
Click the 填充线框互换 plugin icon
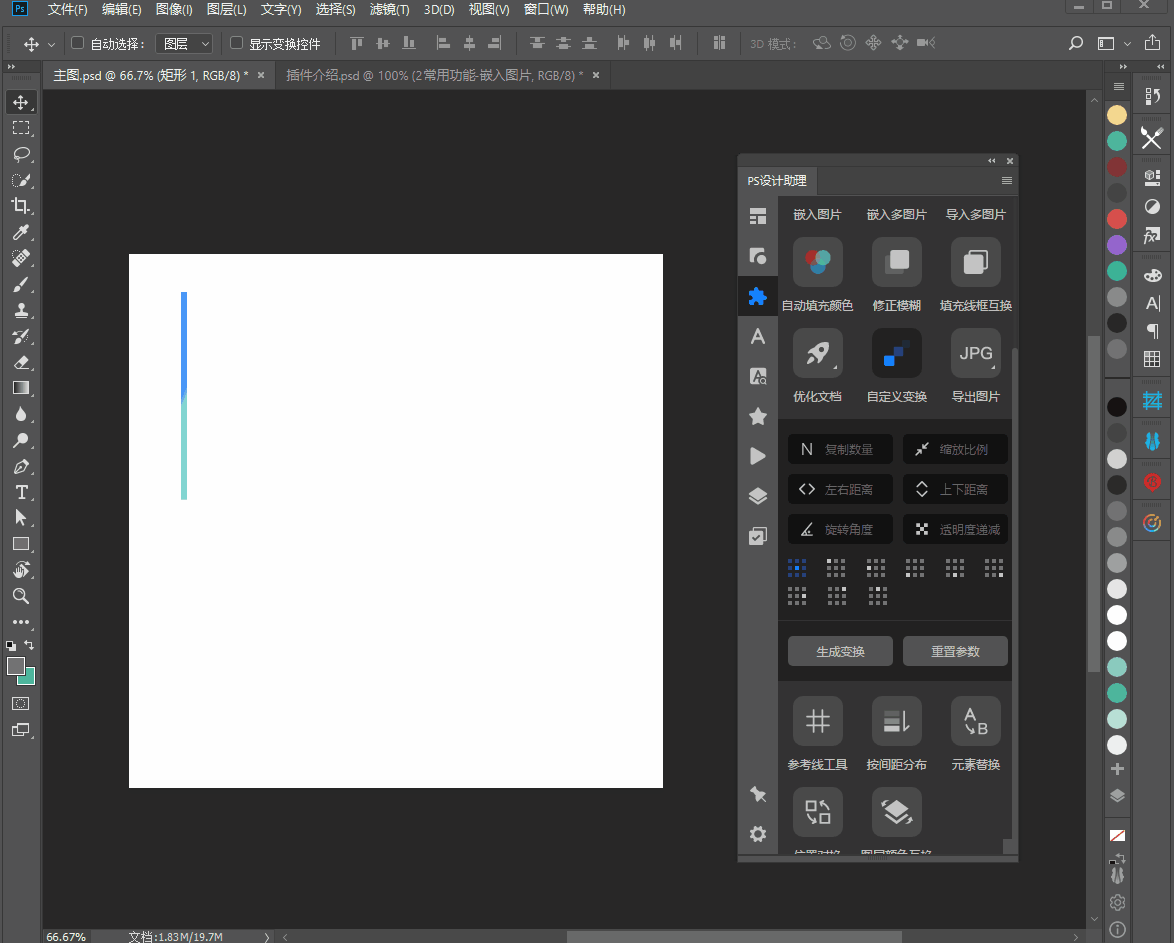(976, 261)
